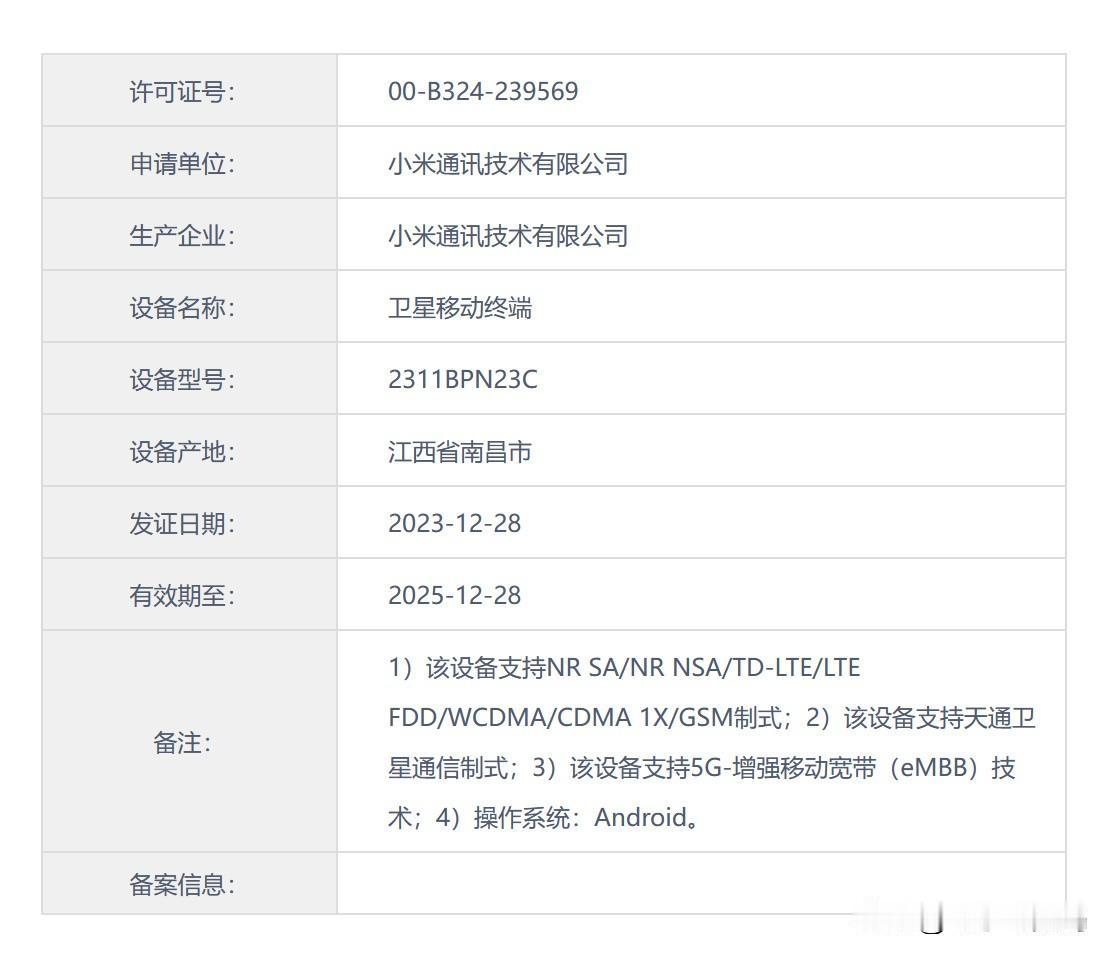Click the 设备产地 label
Image resolution: width=1113 pixels, height=957 pixels.
click(182, 452)
